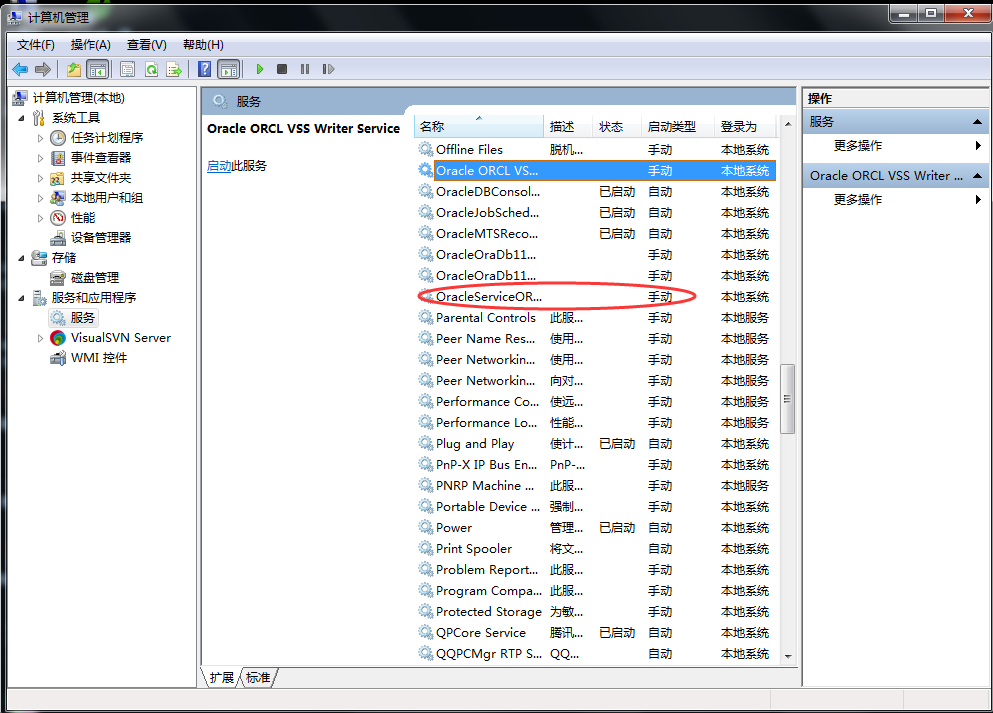Select the QPCore Service row
Viewport: 993px width, 713px height.
[596, 633]
